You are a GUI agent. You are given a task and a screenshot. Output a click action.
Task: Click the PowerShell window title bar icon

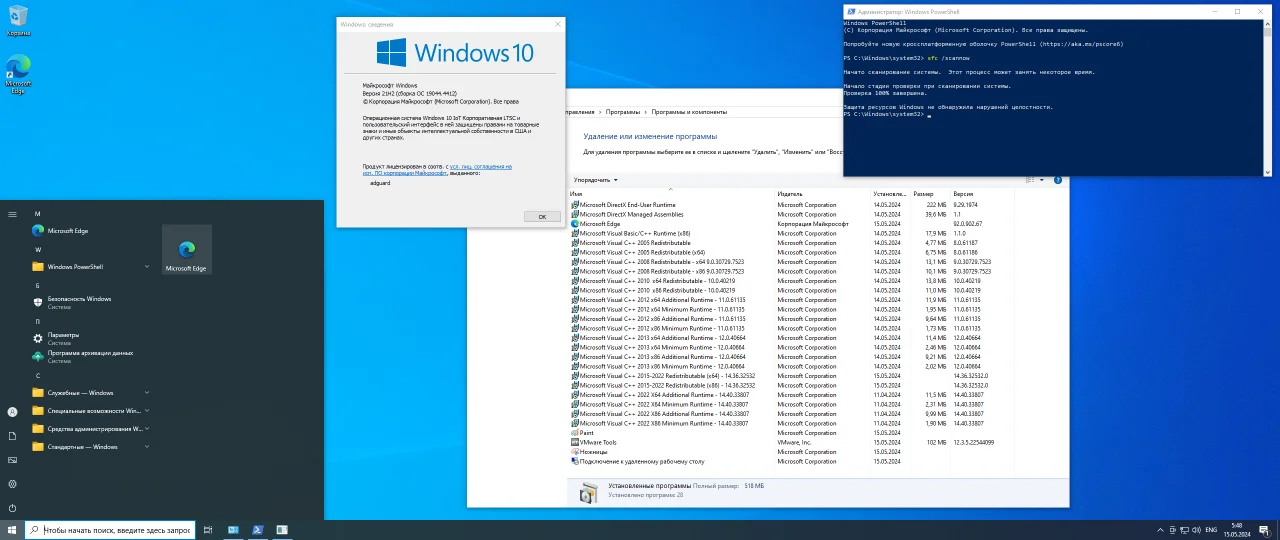coord(851,11)
